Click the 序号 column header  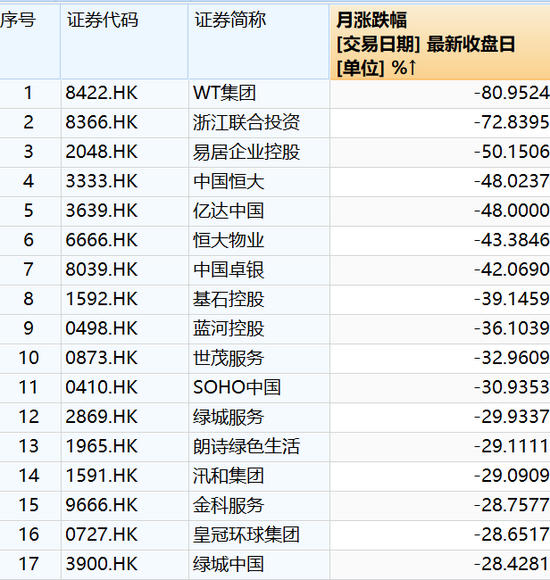[x=30, y=42]
